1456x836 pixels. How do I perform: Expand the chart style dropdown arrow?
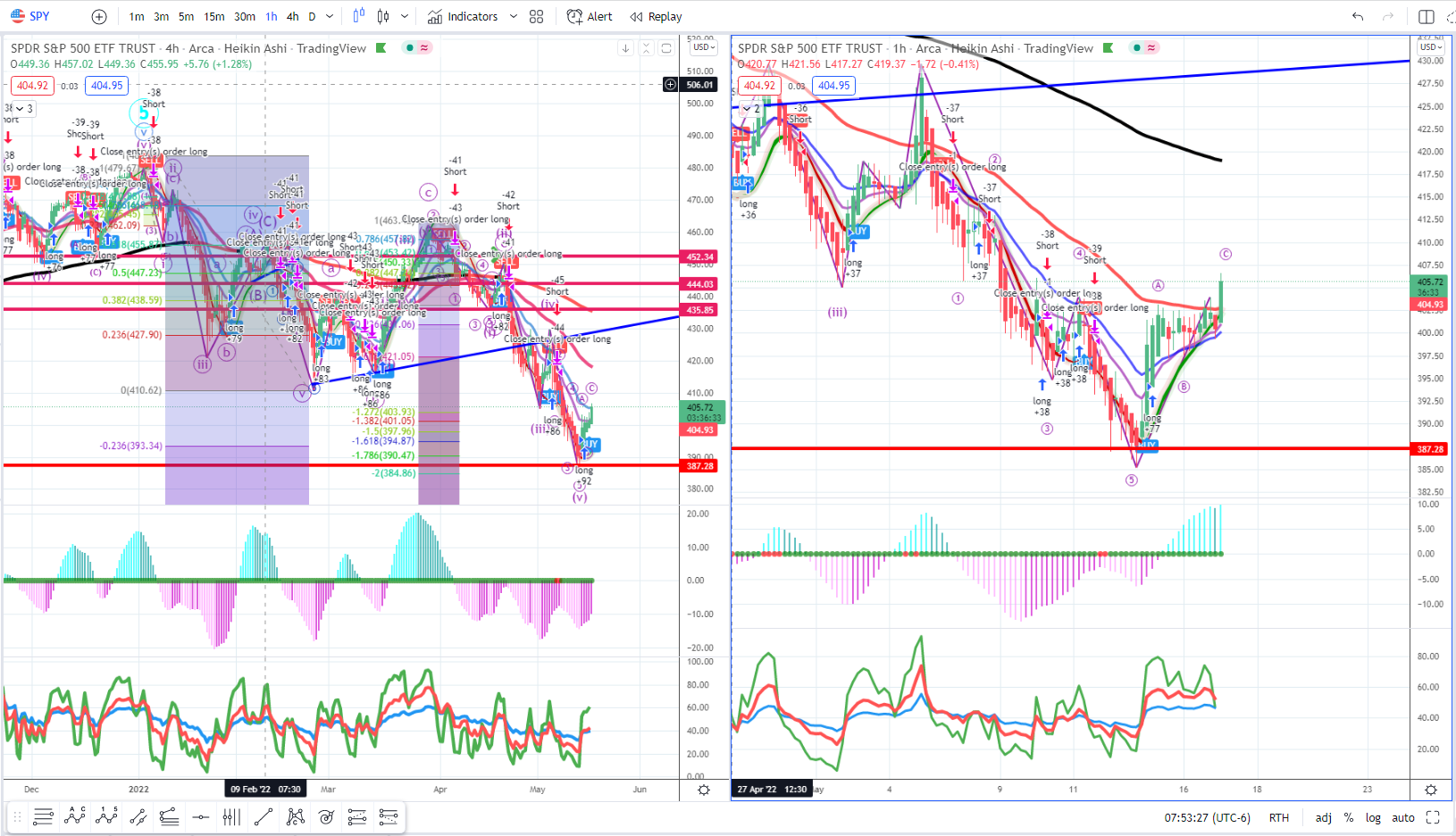(x=405, y=17)
